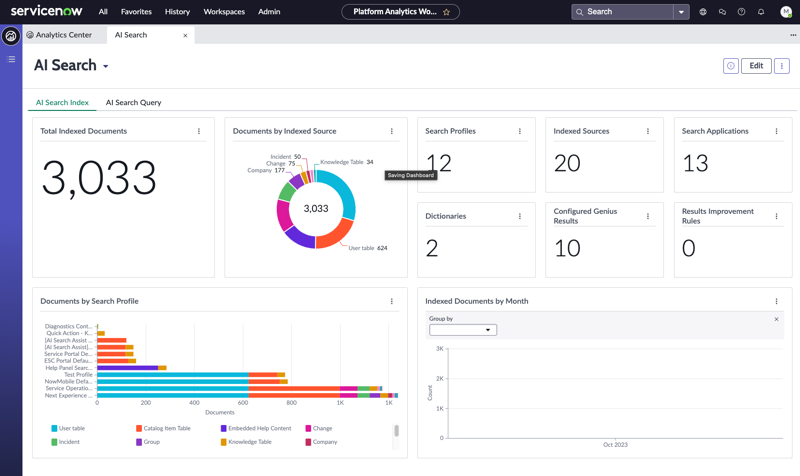Open the globe scope selector icon
800x476 pixels.
703,12
